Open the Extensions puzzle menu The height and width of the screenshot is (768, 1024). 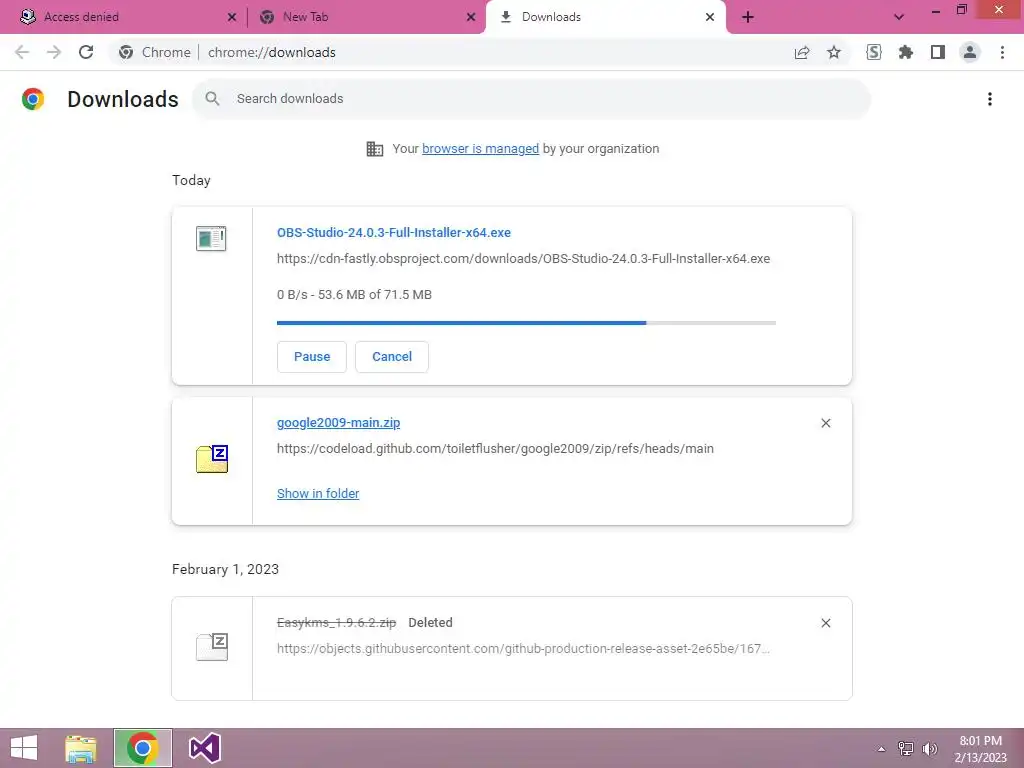point(906,52)
